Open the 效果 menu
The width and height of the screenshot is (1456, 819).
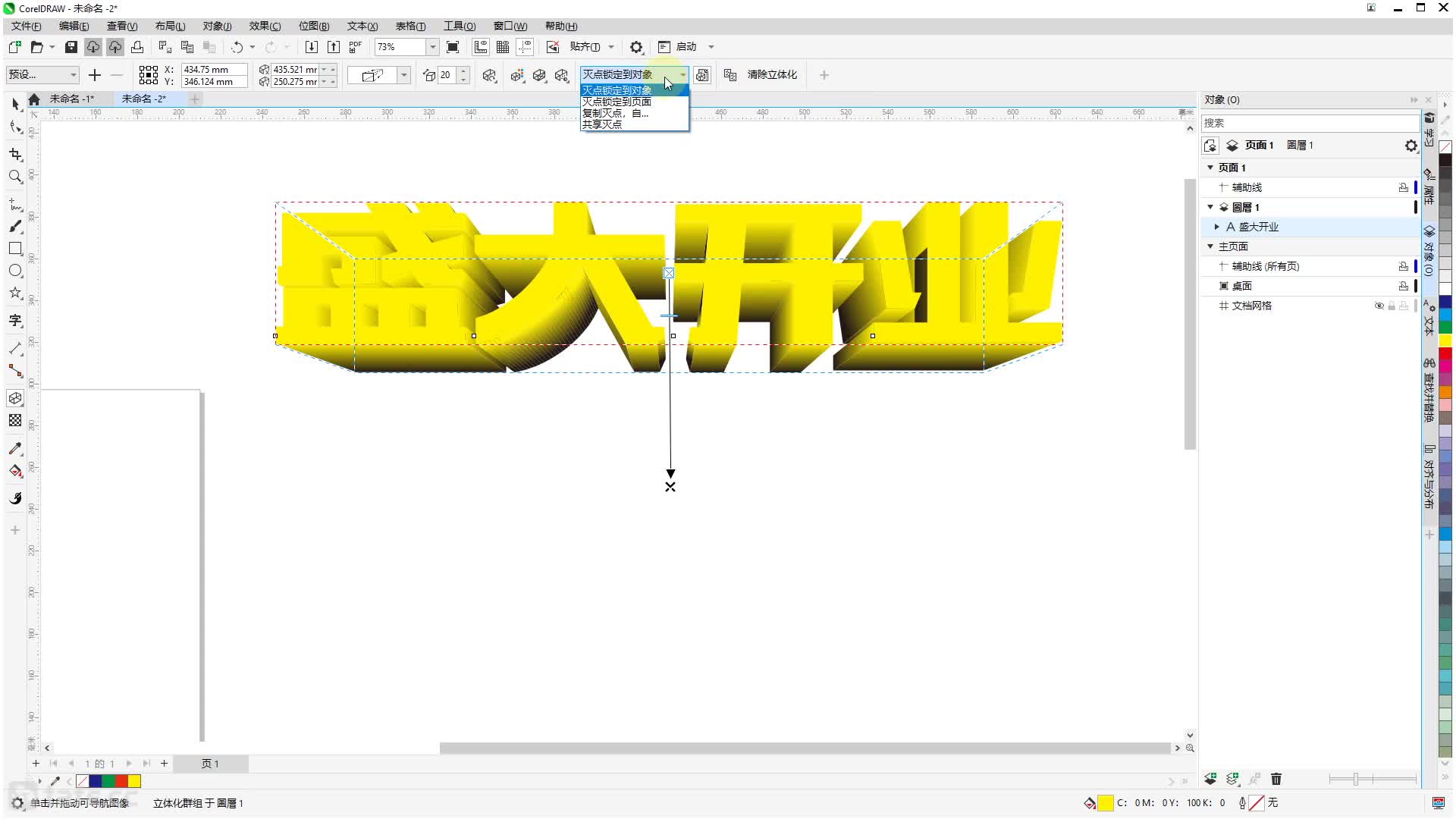point(265,27)
